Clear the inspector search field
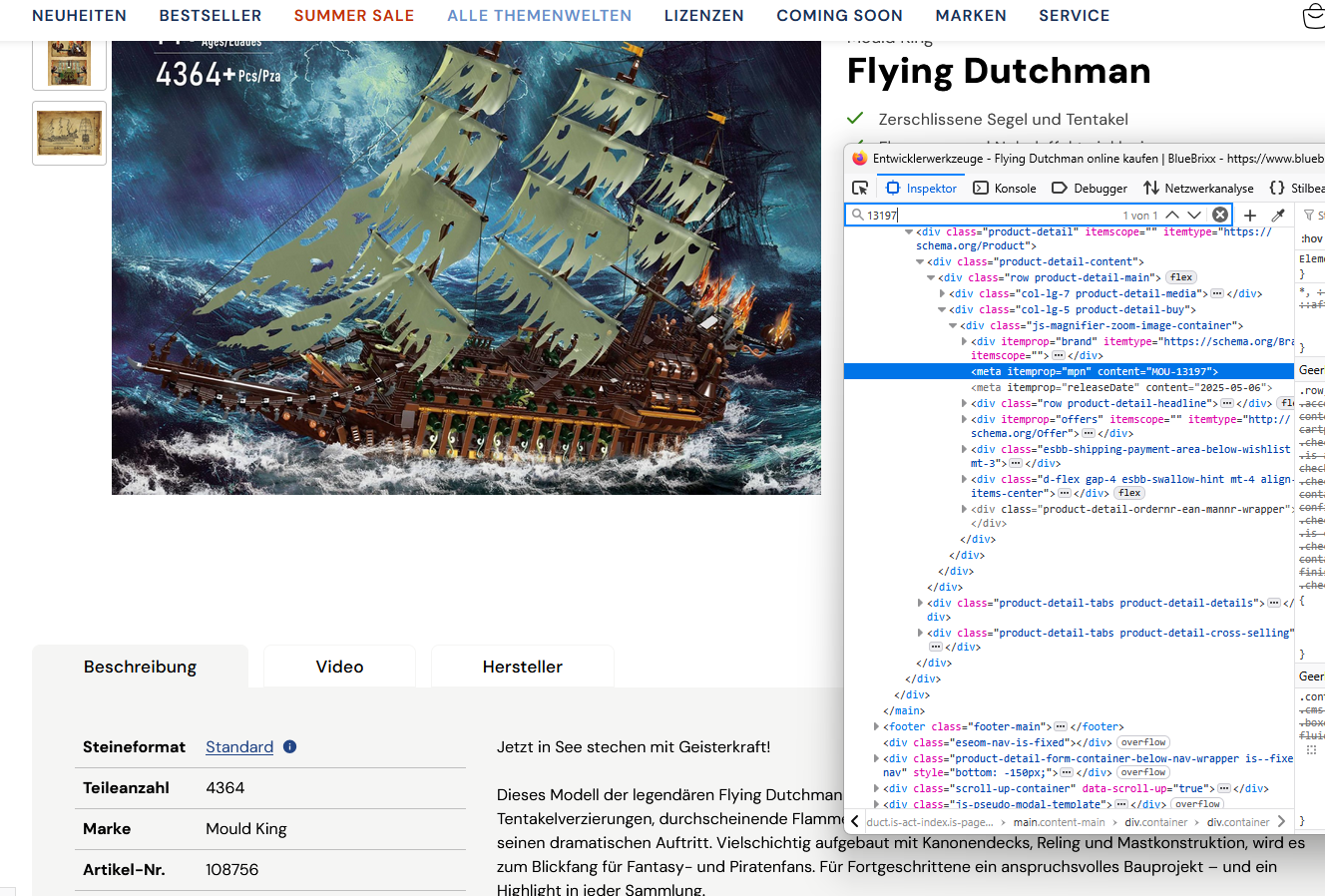The width and height of the screenshot is (1325, 896). [1219, 215]
